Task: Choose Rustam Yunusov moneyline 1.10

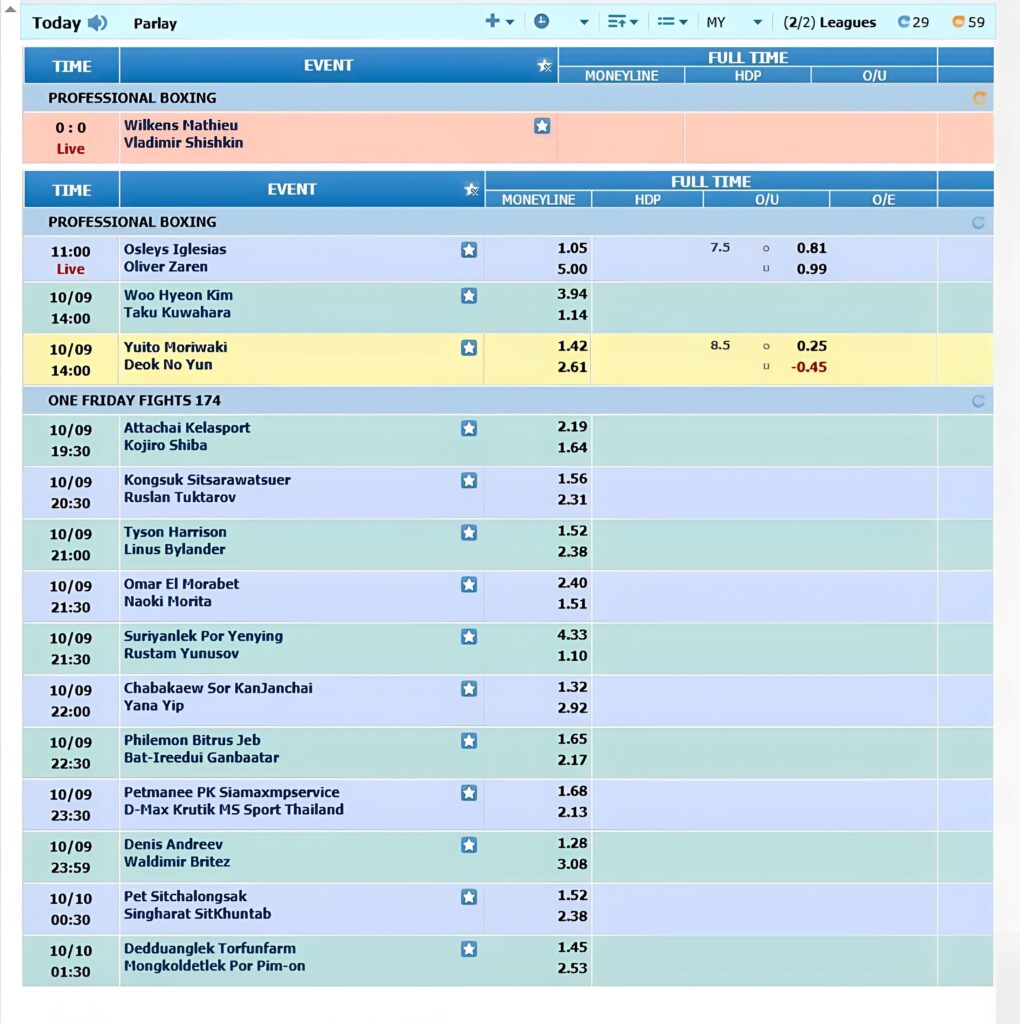Action: (572, 656)
